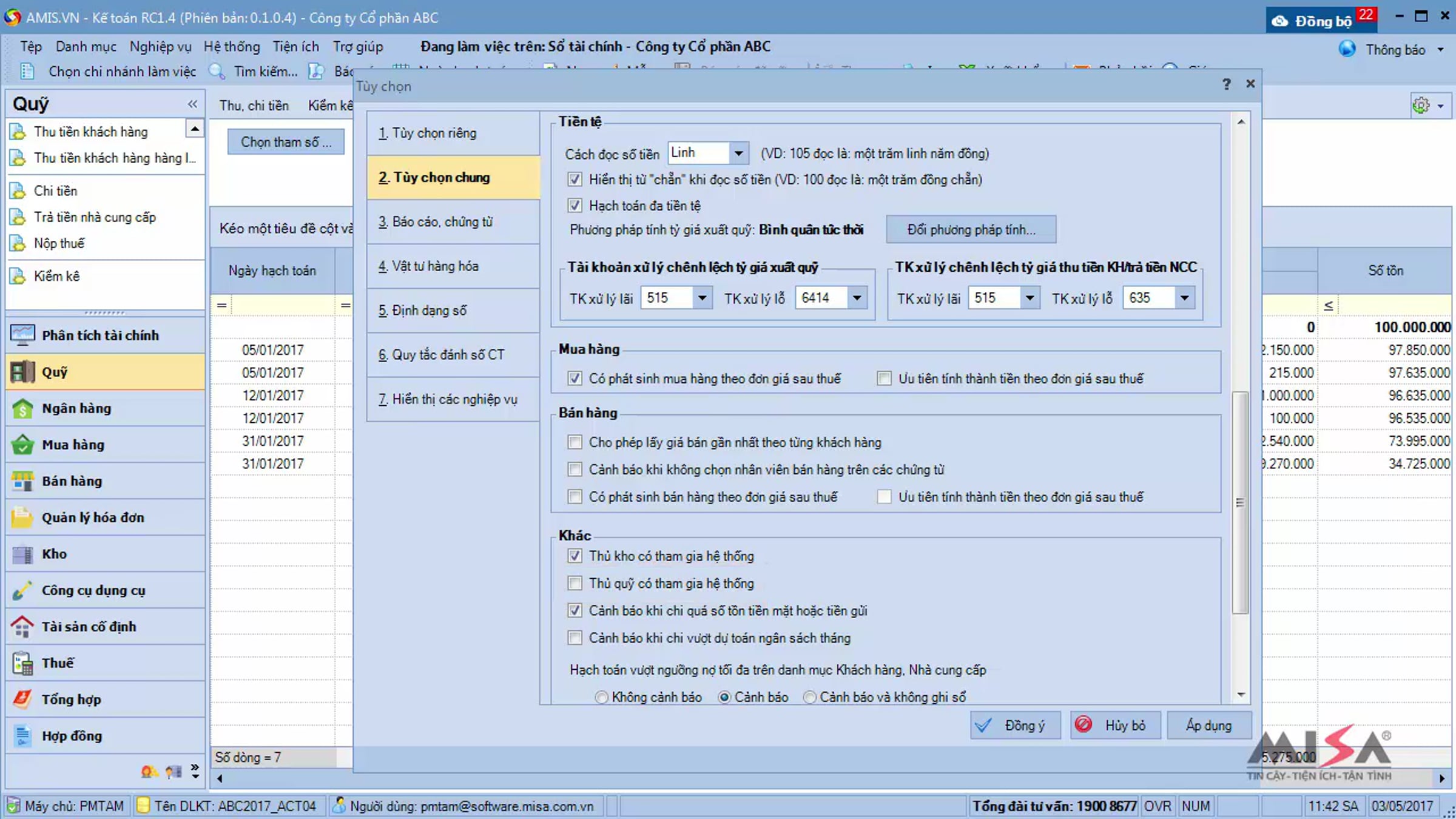The width and height of the screenshot is (1456, 819).
Task: Click the Kho warehouse icon
Action: point(22,554)
